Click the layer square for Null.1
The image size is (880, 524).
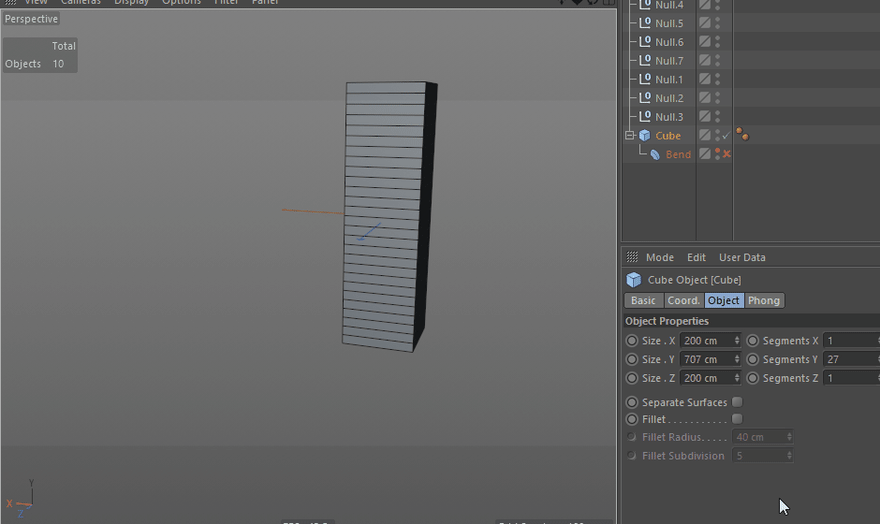(705, 79)
